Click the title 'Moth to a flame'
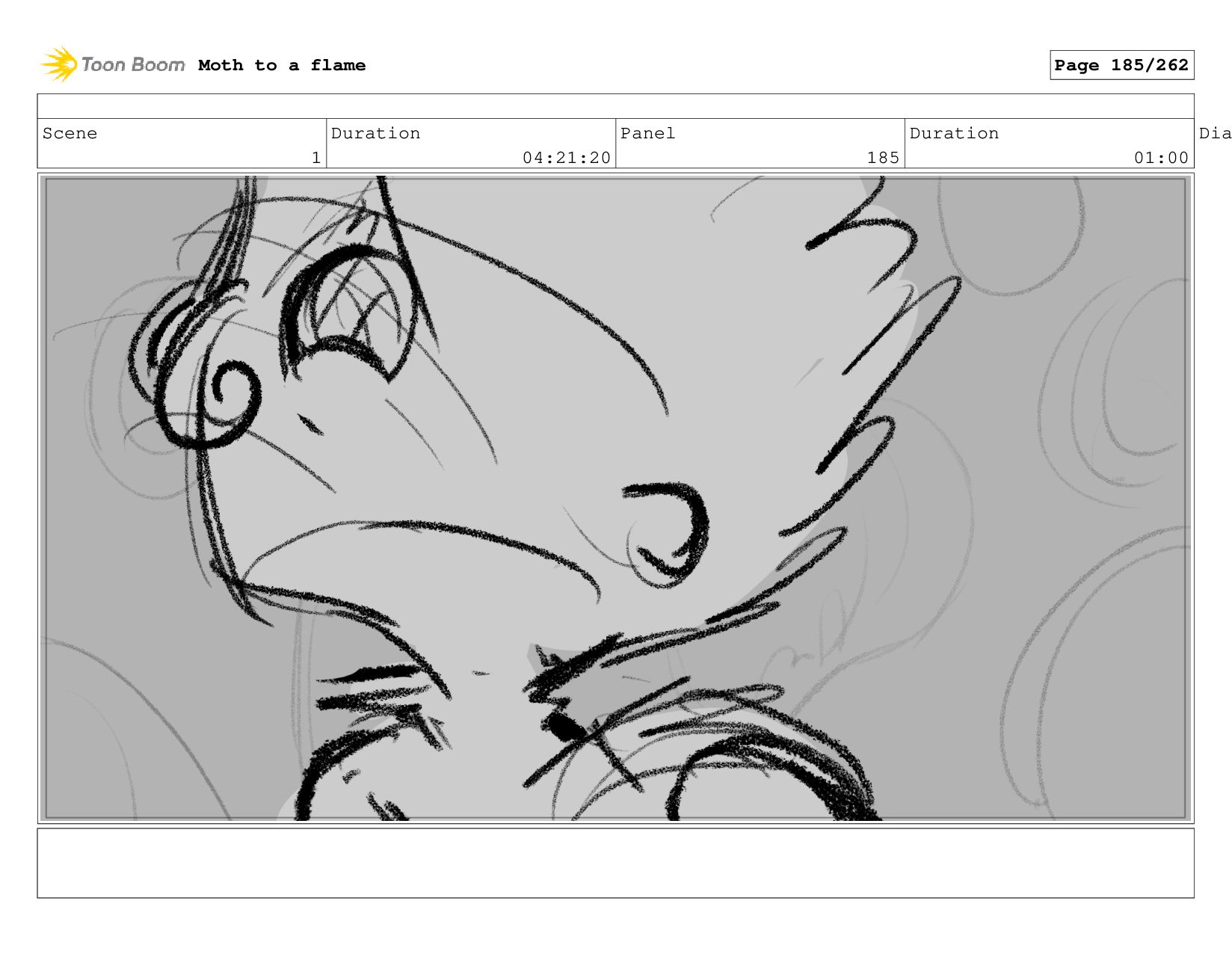 [x=282, y=65]
